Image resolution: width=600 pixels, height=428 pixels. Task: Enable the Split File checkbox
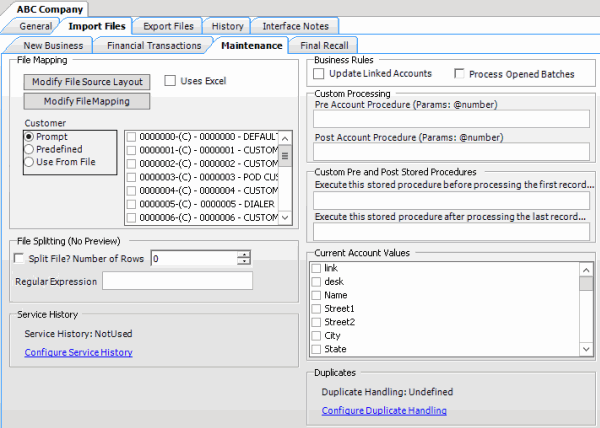22,258
